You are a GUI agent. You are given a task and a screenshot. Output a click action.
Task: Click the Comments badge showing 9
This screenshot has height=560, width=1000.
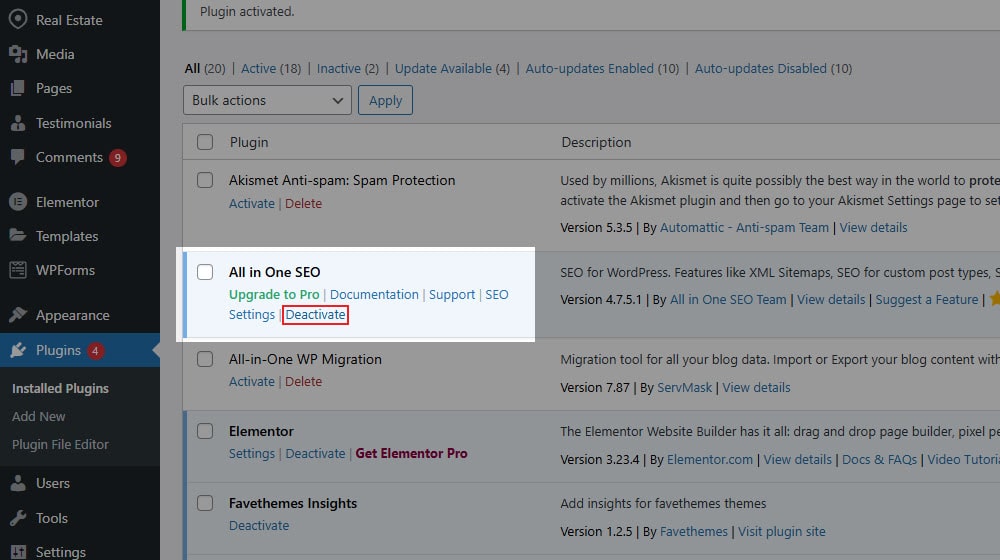[117, 158]
